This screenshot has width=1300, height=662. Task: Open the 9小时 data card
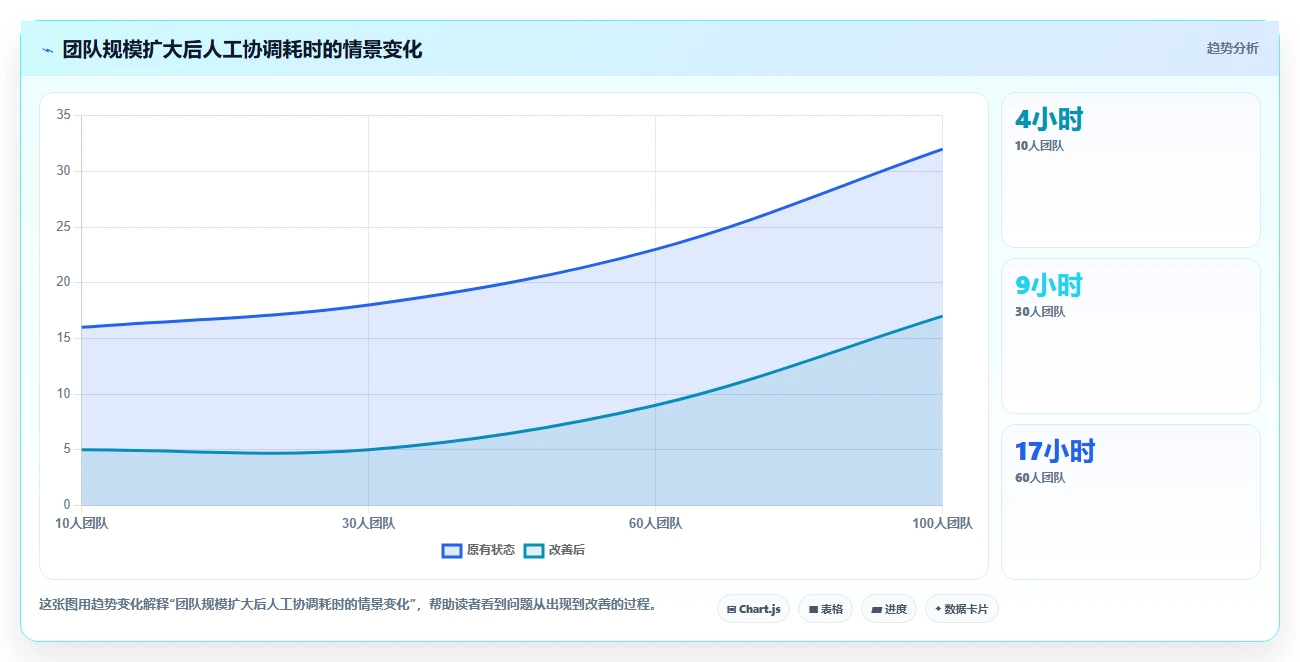pyautogui.click(x=1131, y=336)
